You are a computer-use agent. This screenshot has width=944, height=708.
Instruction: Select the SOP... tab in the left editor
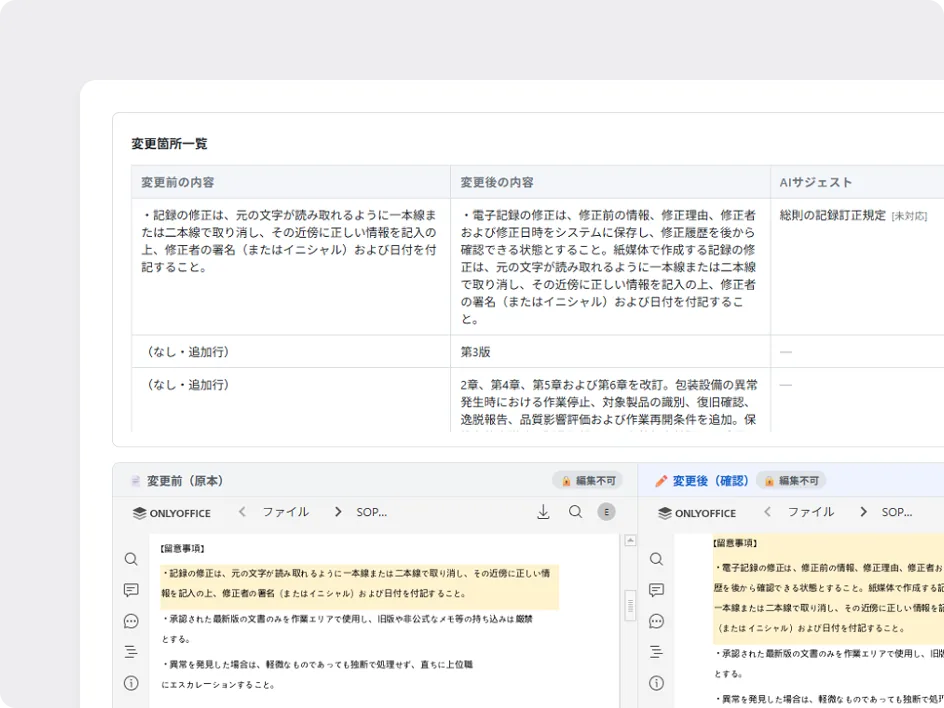click(x=371, y=512)
